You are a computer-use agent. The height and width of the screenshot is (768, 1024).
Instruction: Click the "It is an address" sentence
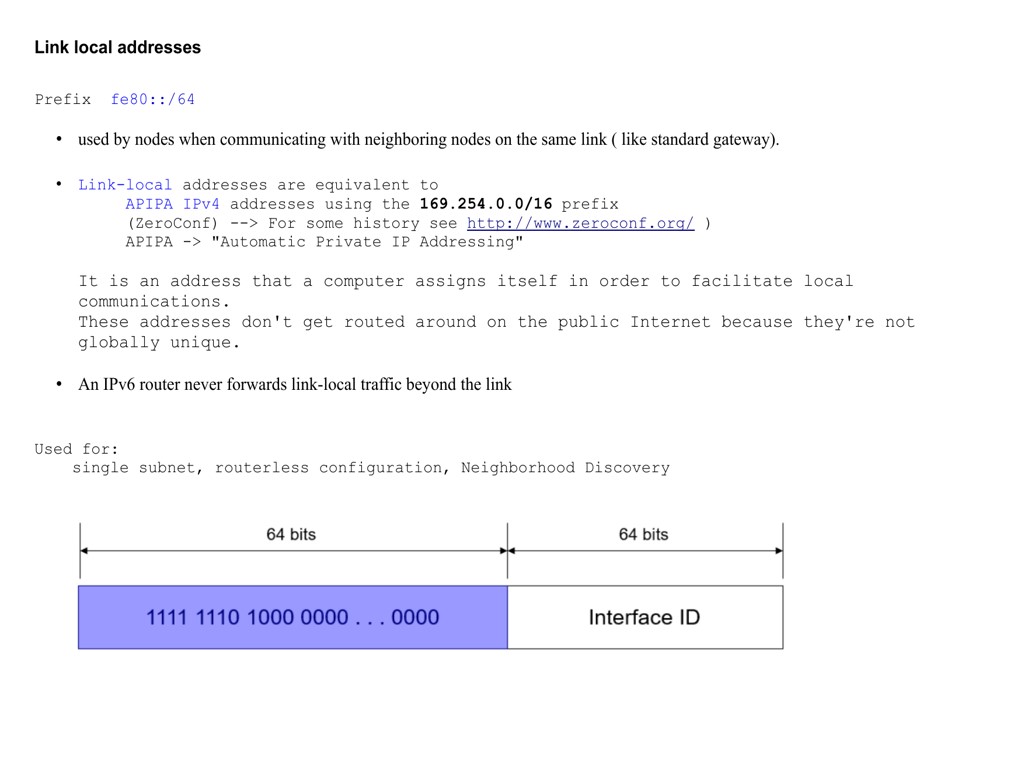coord(465,282)
